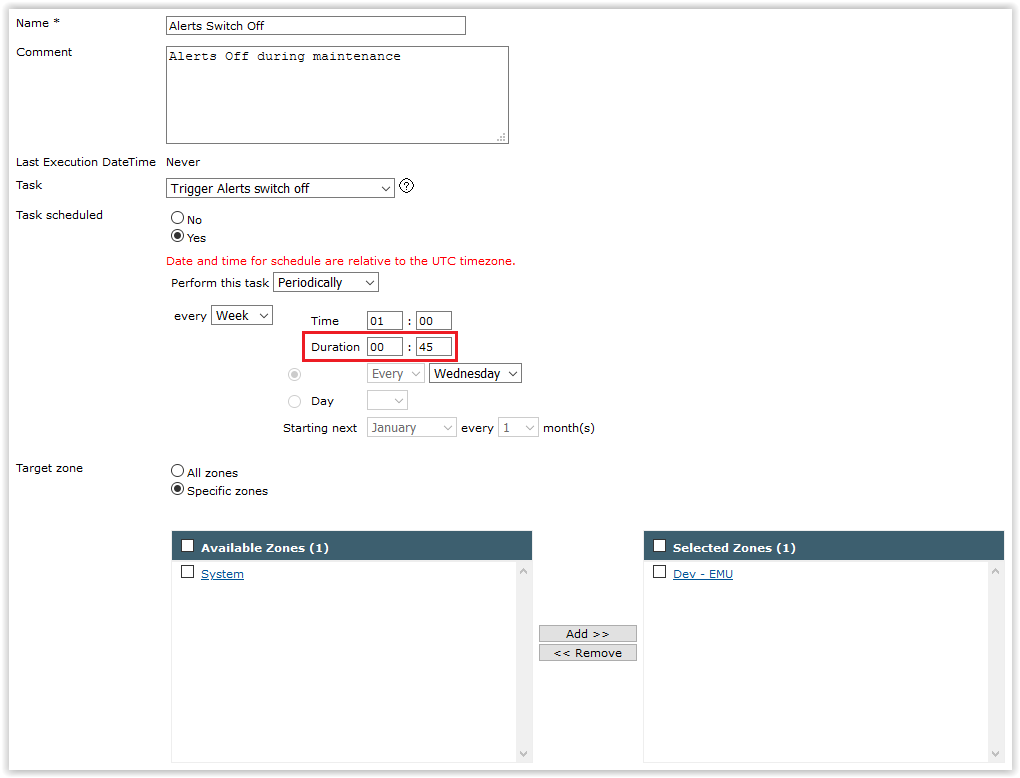This screenshot has height=778, width=1020.
Task: Click the Available Zones scroll up arrow
Action: click(524, 571)
